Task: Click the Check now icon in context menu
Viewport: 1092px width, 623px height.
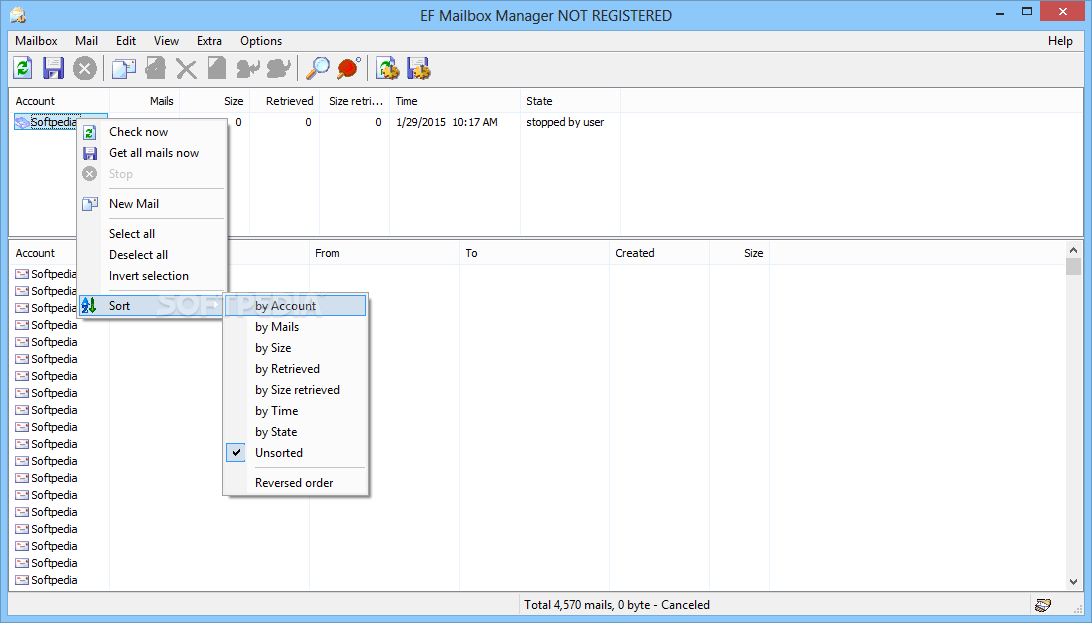Action: click(90, 132)
